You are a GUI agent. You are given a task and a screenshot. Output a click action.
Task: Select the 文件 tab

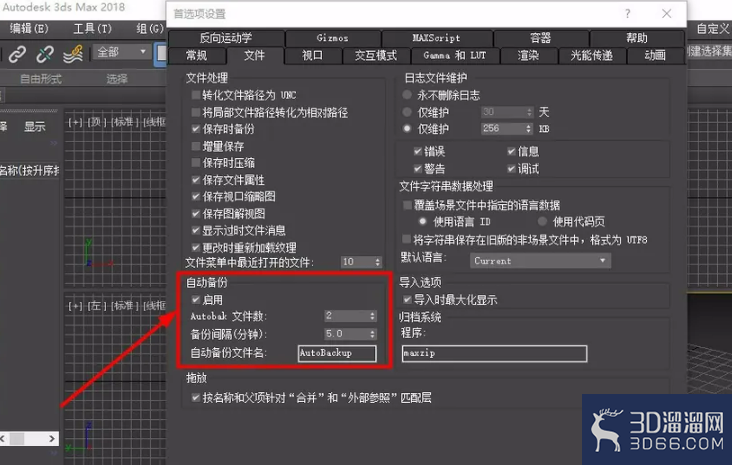254,56
